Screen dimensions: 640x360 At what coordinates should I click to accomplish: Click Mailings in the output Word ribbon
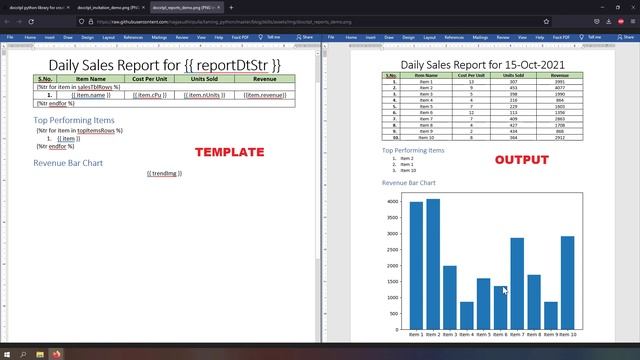480,37
